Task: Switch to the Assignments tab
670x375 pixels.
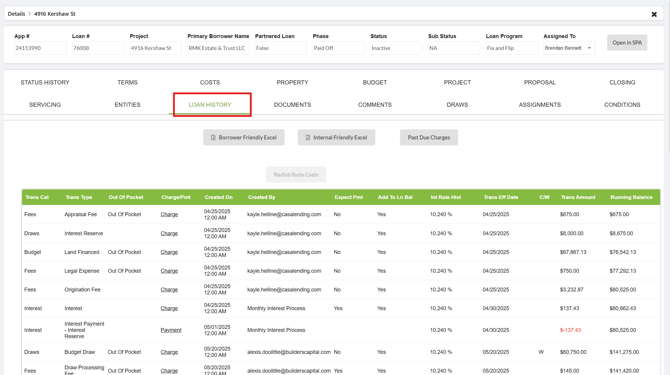Action: [540, 105]
